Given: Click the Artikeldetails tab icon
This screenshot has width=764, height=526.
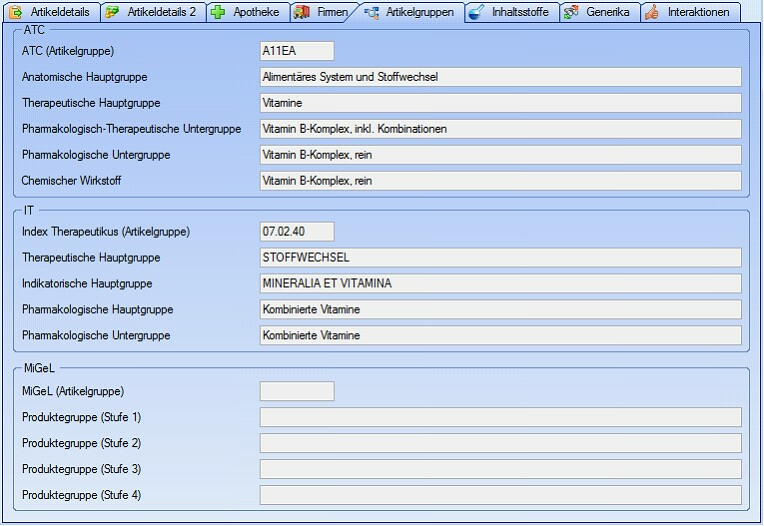Looking at the screenshot, I should (16, 12).
